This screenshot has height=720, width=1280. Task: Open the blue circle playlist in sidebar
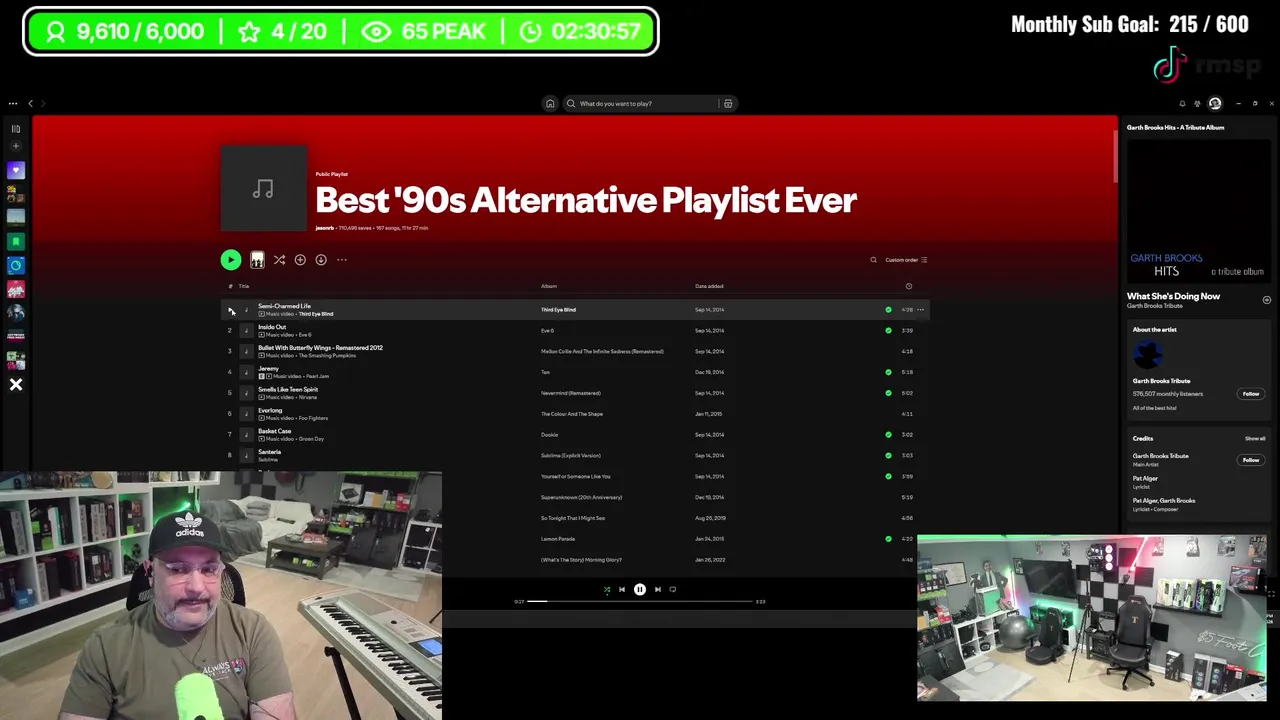click(16, 265)
